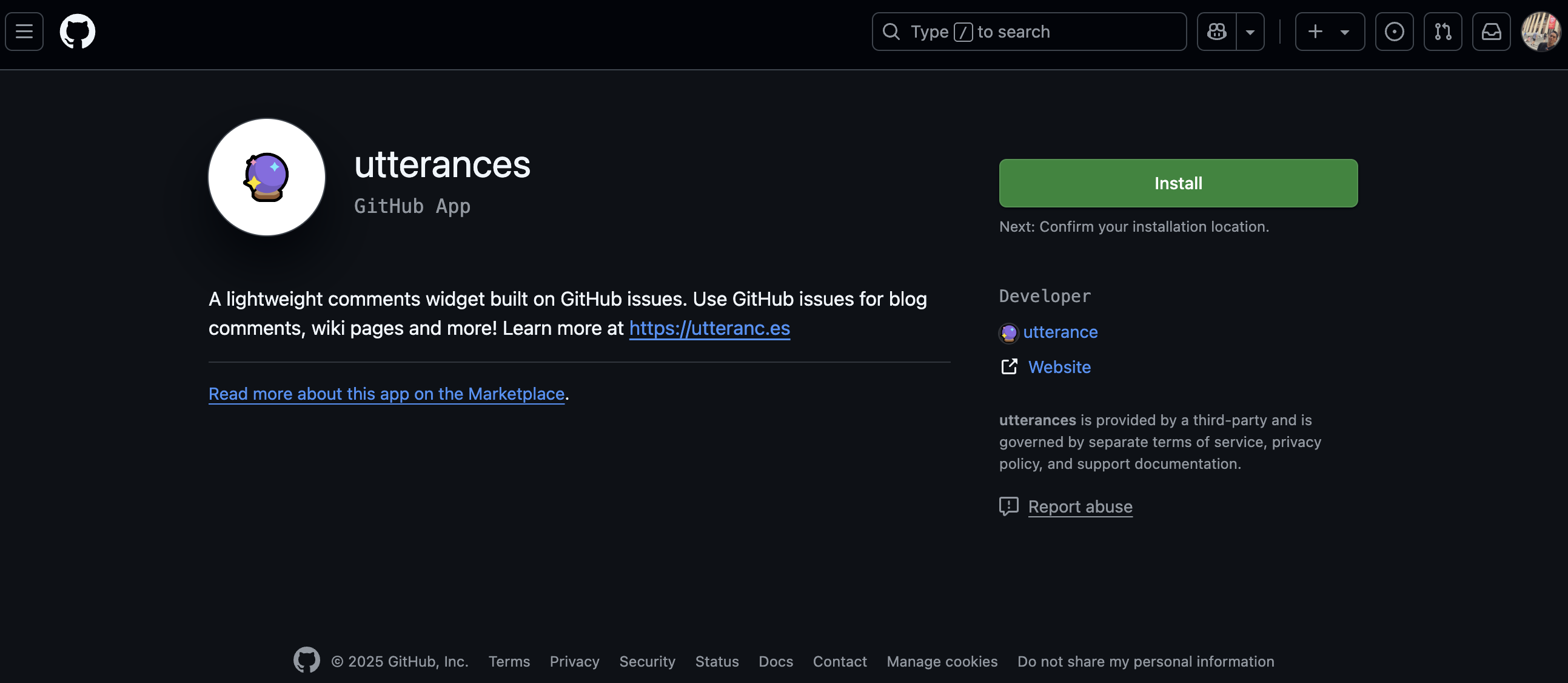The image size is (1568, 683).
Task: Read more about this app on the Marketplace
Action: 386,394
